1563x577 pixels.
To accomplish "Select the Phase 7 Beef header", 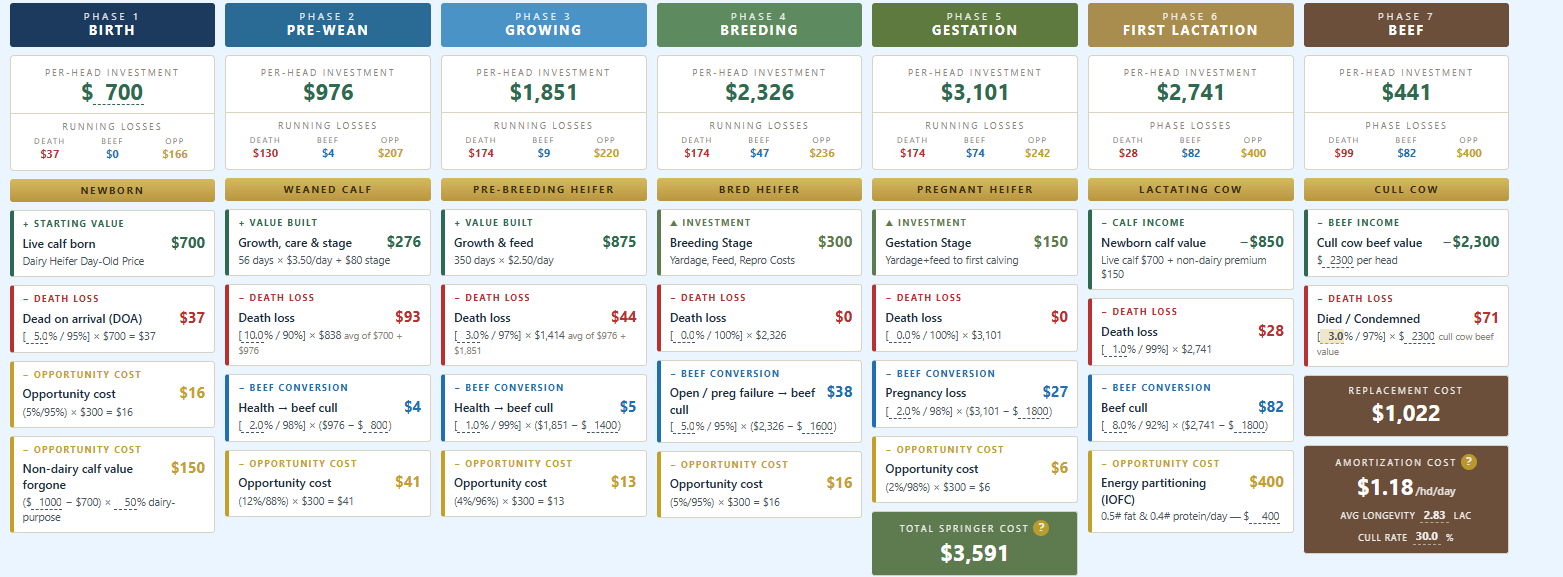I will 1406,25.
